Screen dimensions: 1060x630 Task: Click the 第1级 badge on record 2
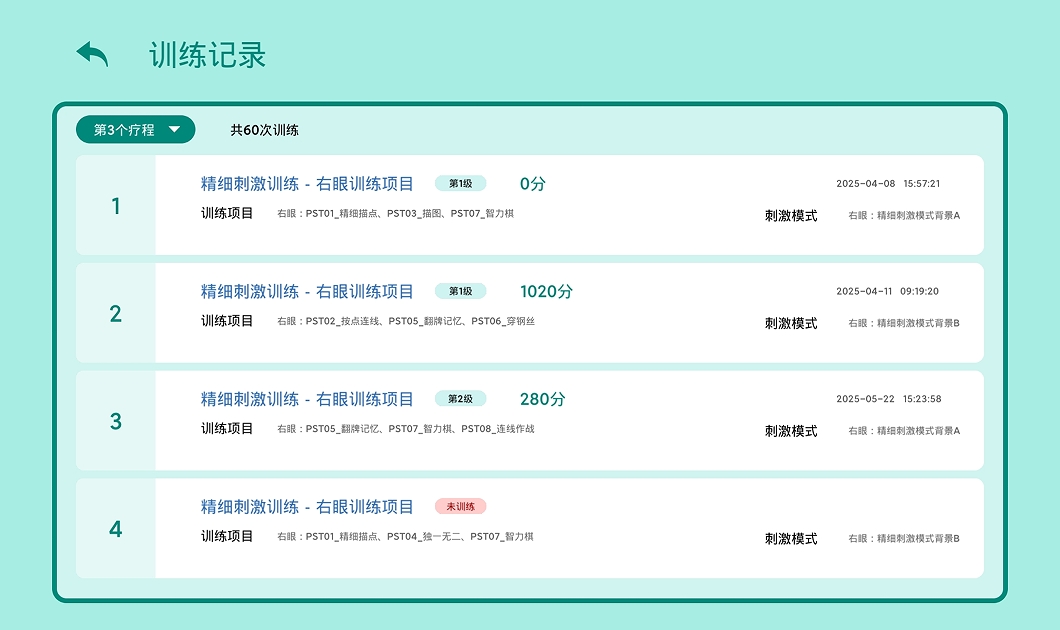point(462,291)
